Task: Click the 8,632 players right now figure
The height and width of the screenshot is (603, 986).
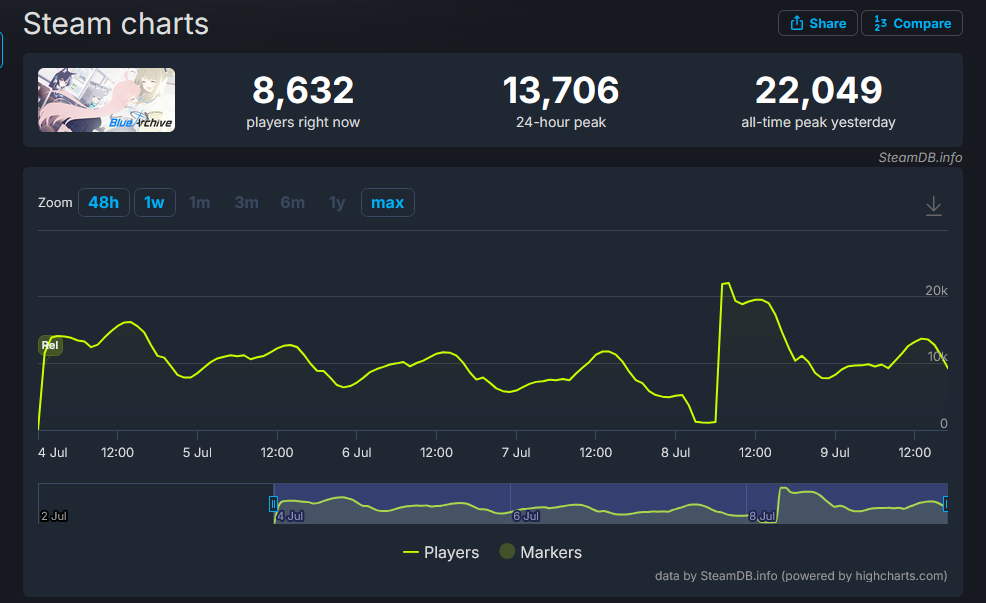Action: (303, 90)
